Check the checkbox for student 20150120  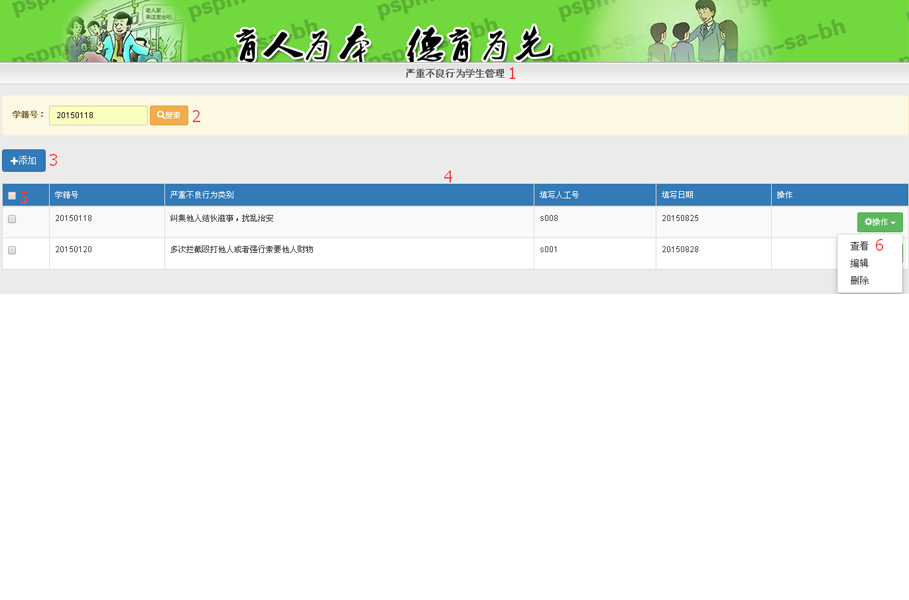pos(12,250)
